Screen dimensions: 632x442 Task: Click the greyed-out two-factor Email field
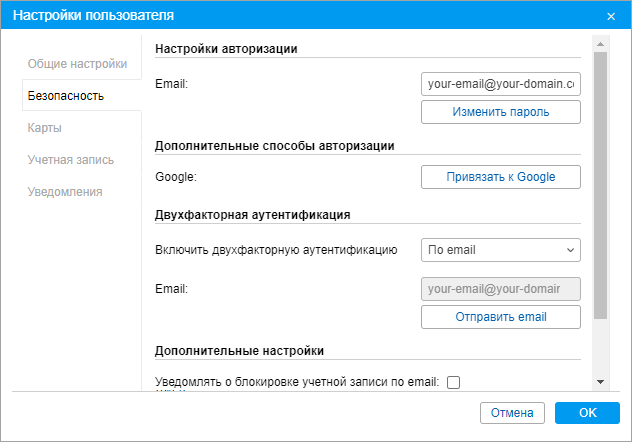point(500,289)
